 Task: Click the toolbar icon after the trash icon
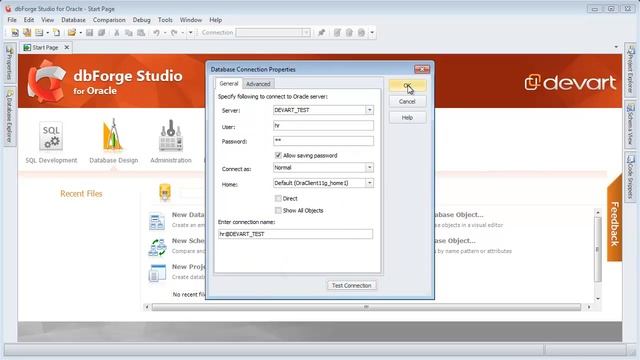[361, 33]
